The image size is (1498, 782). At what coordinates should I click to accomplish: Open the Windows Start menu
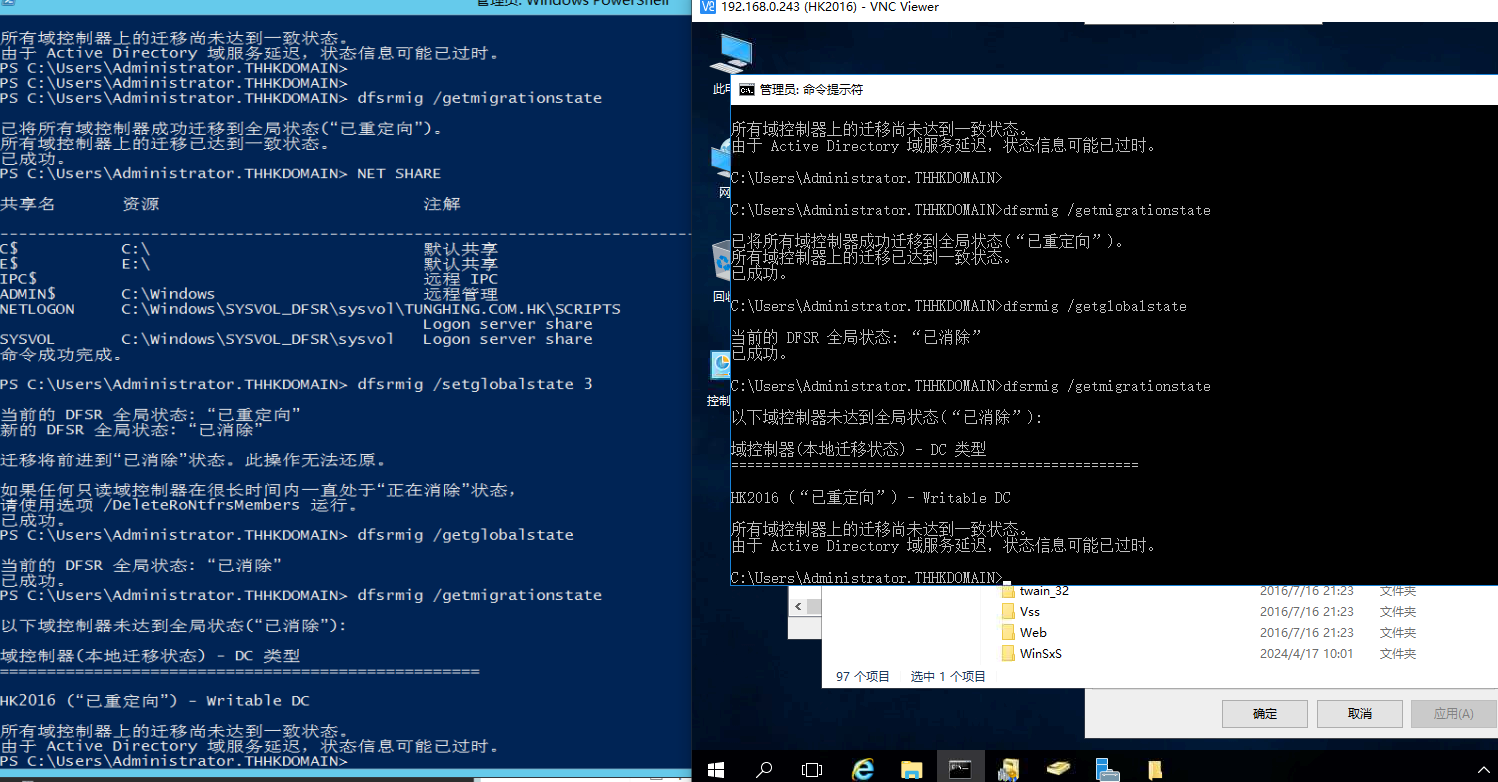(716, 769)
